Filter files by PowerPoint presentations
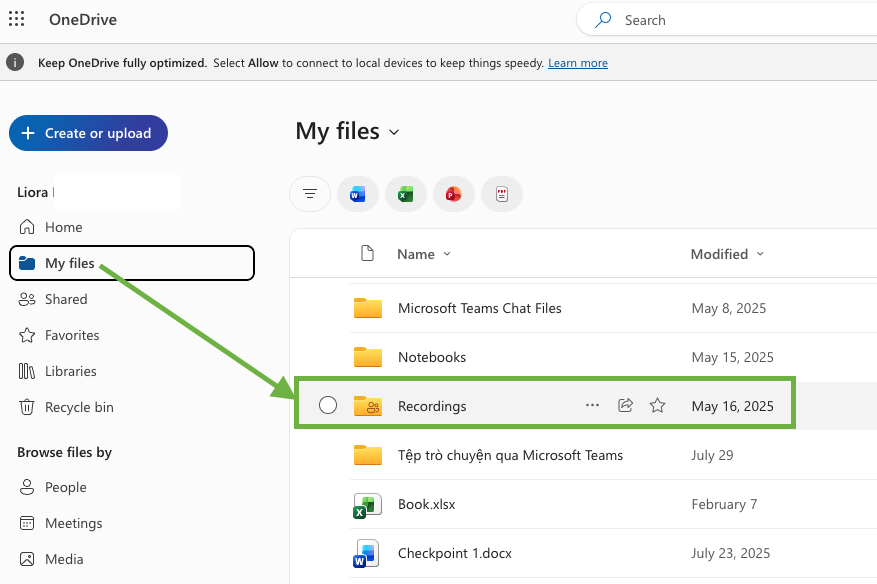 click(x=454, y=194)
